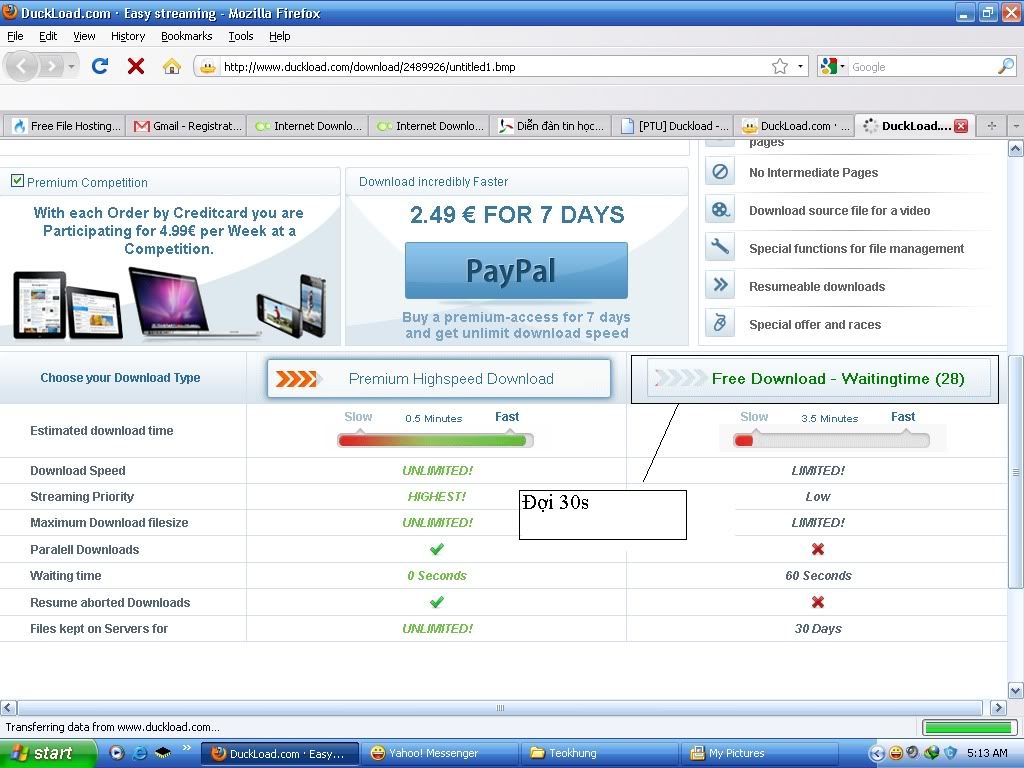The width and height of the screenshot is (1024, 768).
Task: Open the Tools menu
Action: pos(240,37)
